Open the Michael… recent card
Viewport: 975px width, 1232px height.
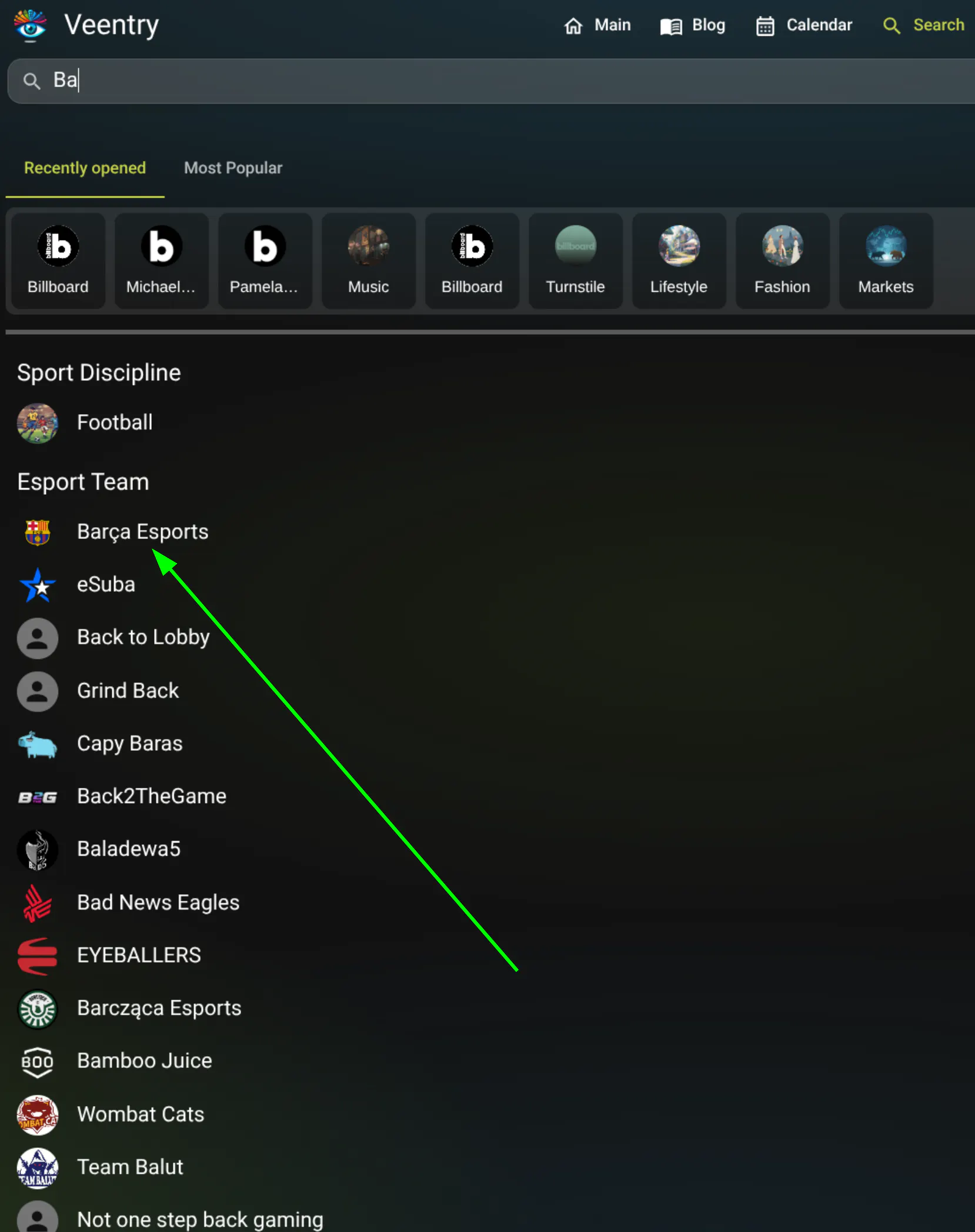[162, 261]
